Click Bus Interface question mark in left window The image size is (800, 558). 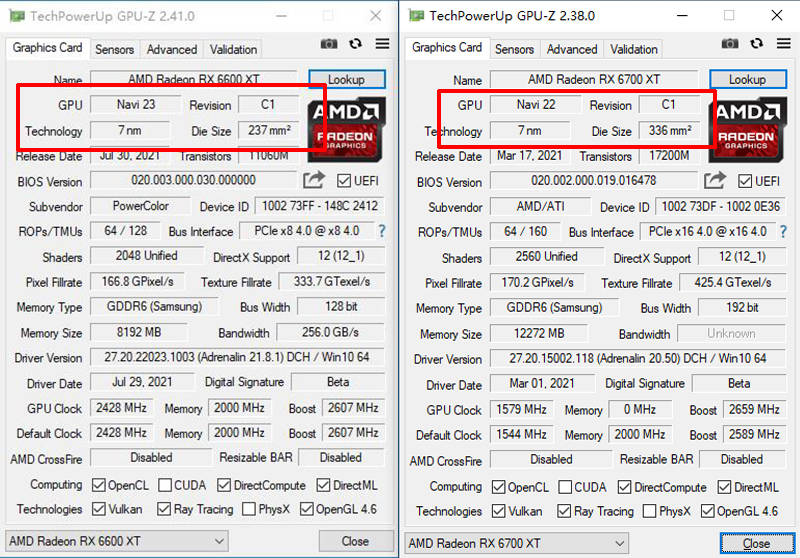pos(382,231)
